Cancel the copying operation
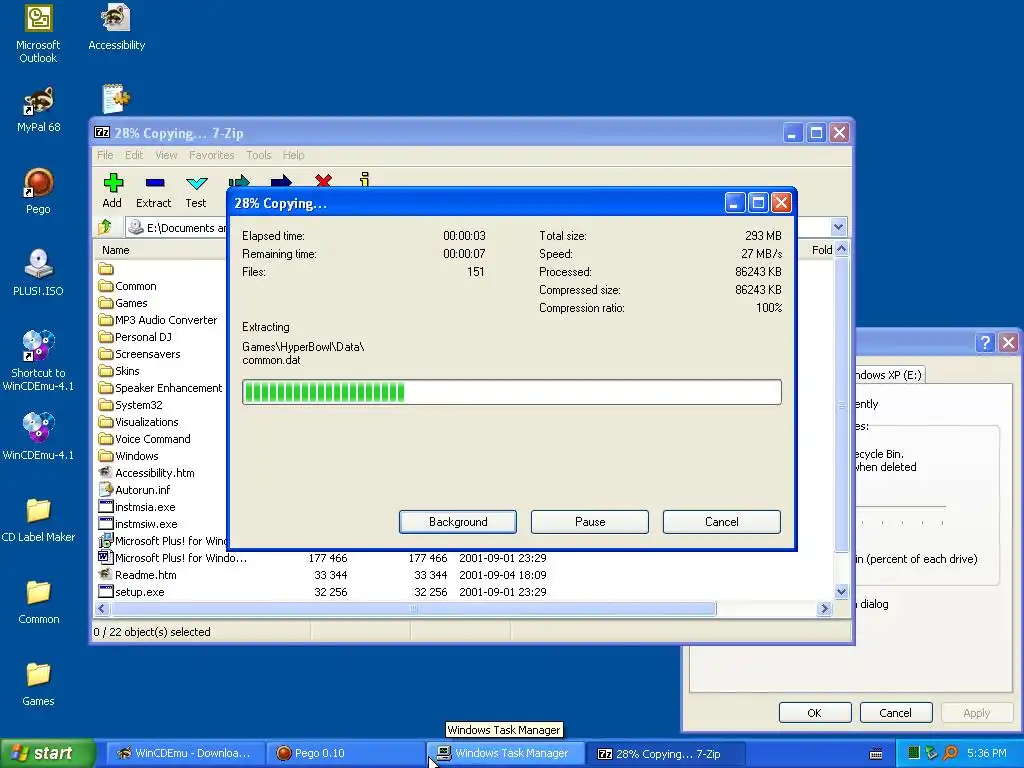Image resolution: width=1024 pixels, height=768 pixels. [722, 522]
